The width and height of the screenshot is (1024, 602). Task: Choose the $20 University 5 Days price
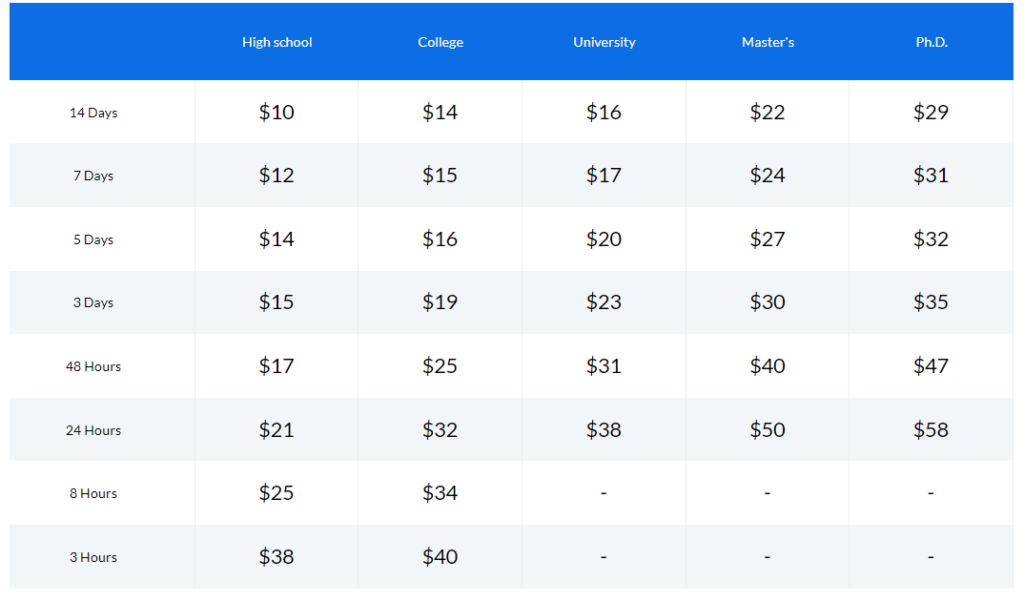tap(603, 239)
